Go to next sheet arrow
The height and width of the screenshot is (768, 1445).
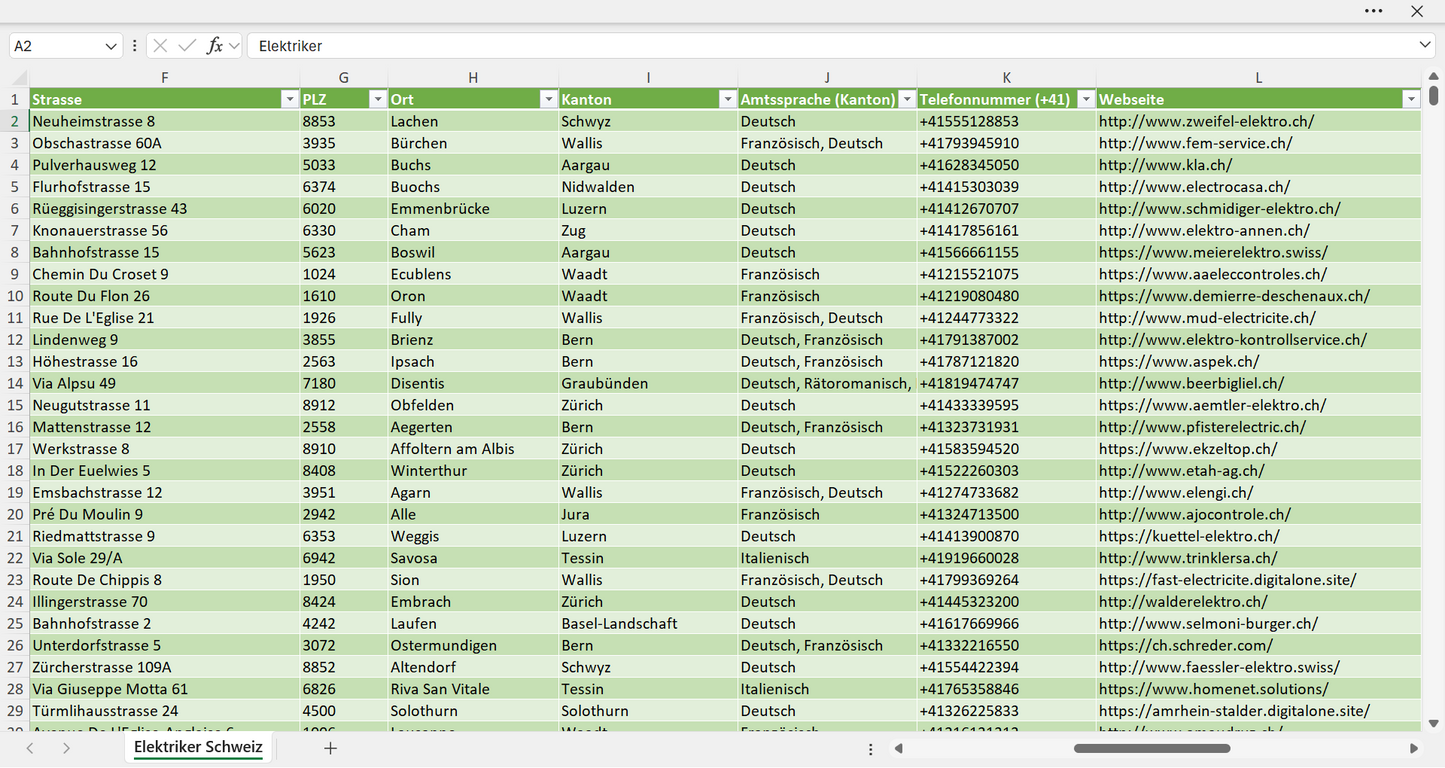[x=66, y=748]
